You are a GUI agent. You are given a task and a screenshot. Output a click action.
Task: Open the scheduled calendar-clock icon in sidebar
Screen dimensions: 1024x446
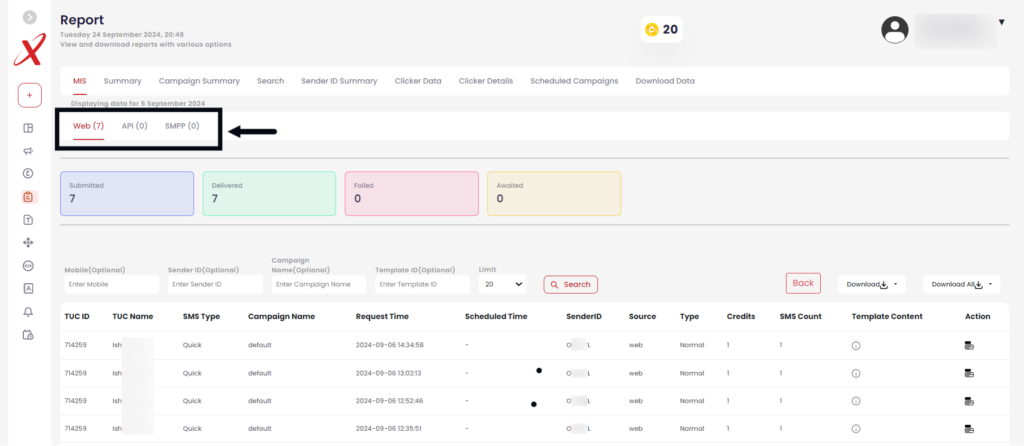28,335
